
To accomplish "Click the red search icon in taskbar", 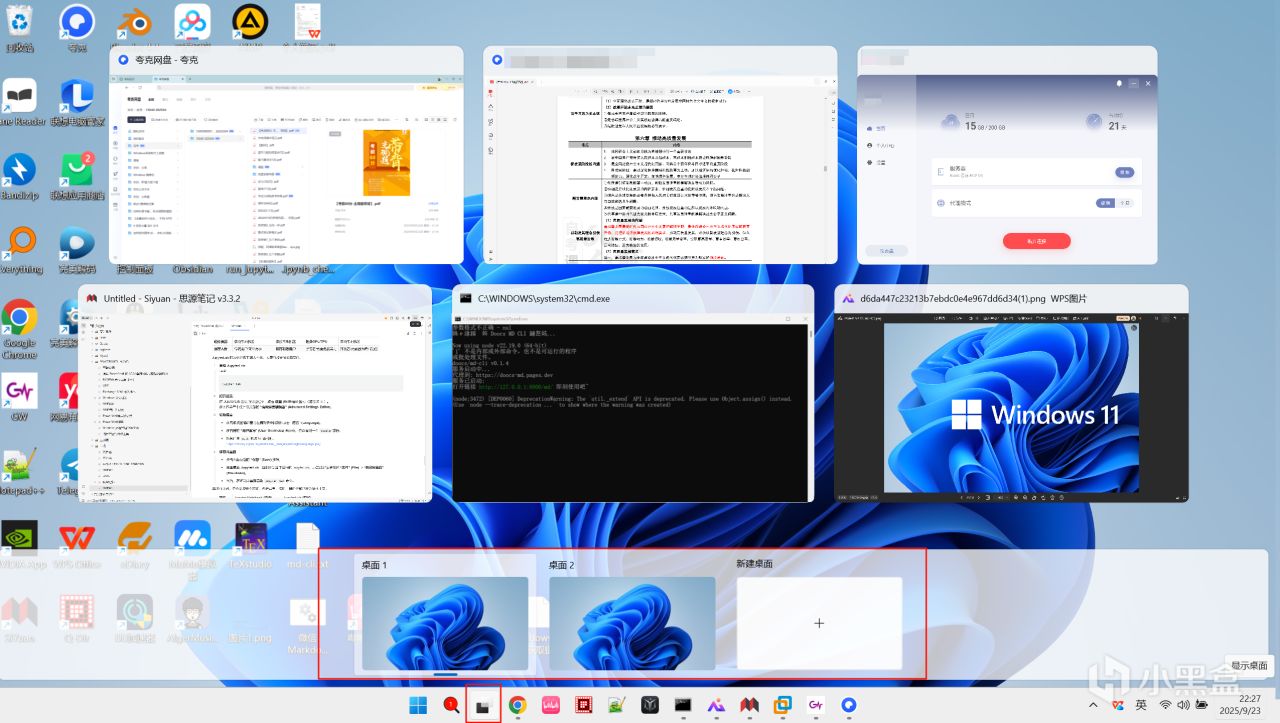I will click(x=451, y=705).
